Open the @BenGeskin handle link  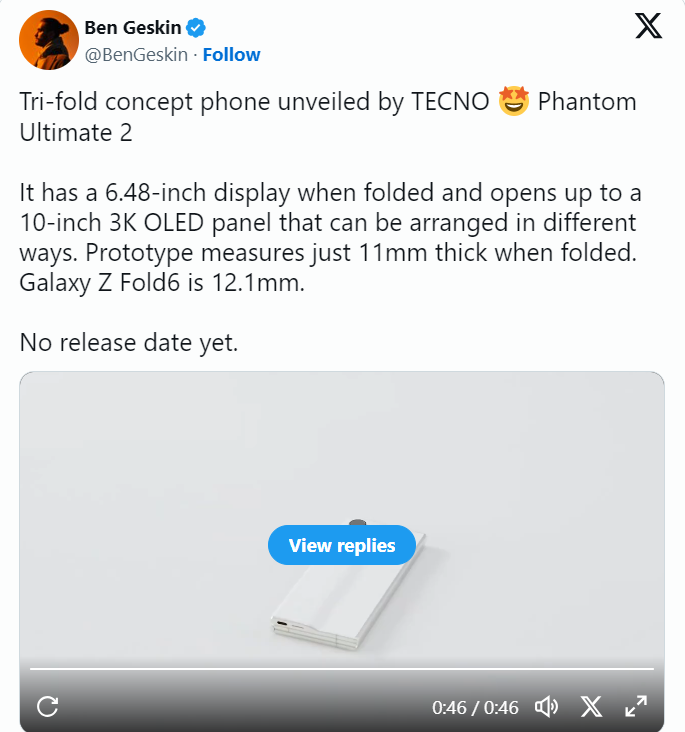pos(138,54)
